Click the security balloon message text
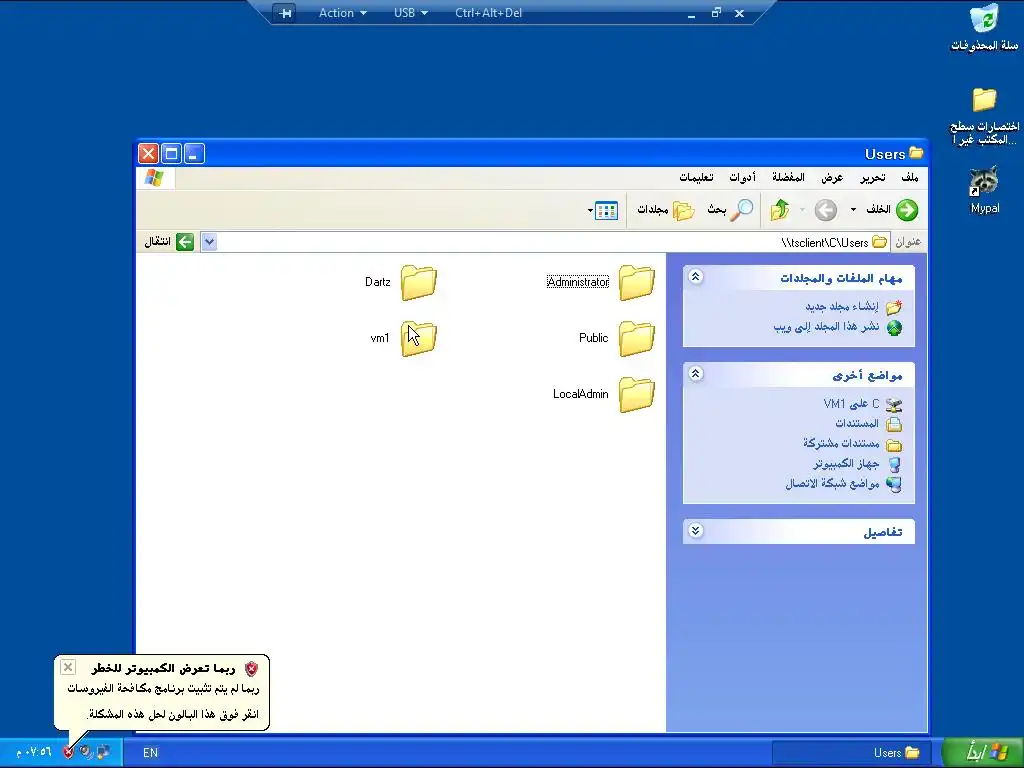Image resolution: width=1024 pixels, height=768 pixels. pyautogui.click(x=163, y=701)
